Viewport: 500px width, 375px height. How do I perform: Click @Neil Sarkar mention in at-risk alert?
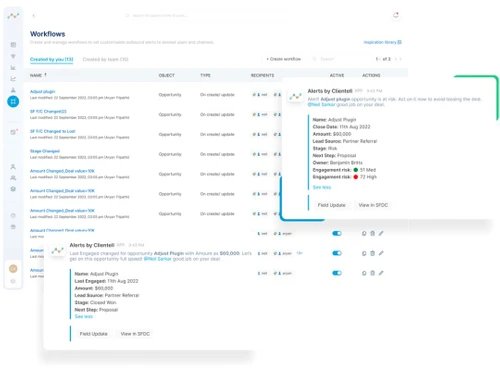click(321, 105)
